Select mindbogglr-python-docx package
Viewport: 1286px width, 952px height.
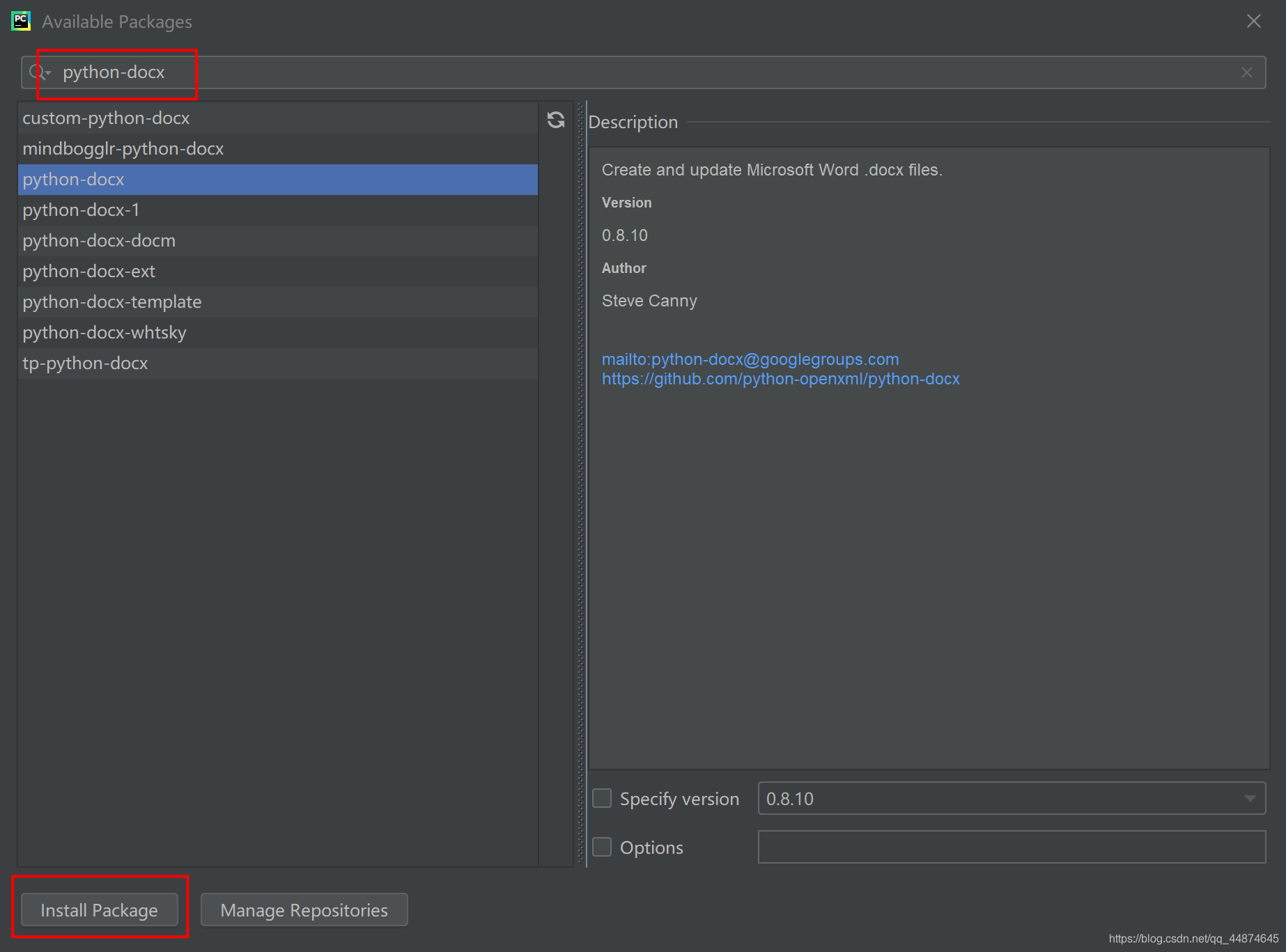[x=277, y=149]
